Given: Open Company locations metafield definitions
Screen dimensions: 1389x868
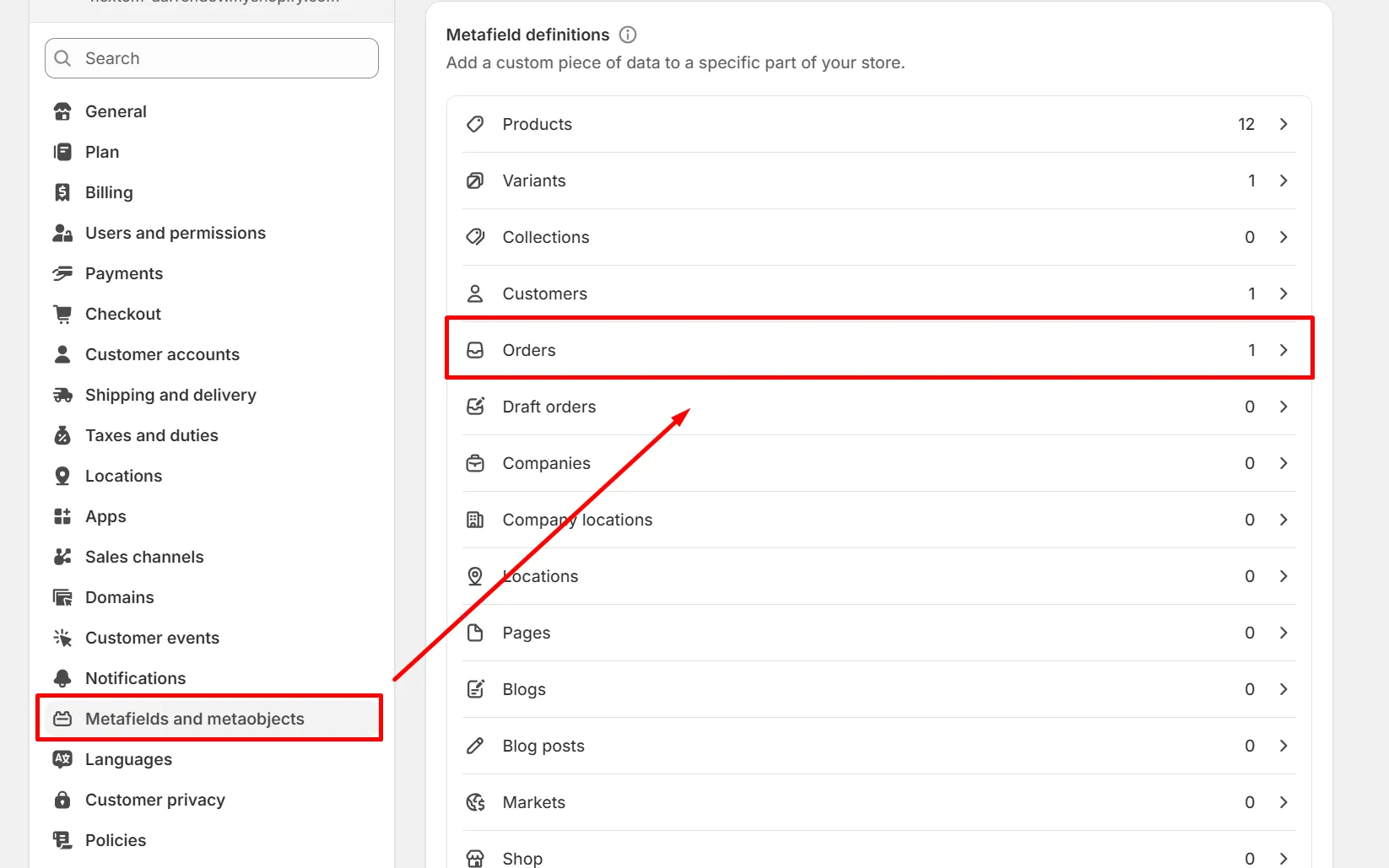Looking at the screenshot, I should coord(878,520).
